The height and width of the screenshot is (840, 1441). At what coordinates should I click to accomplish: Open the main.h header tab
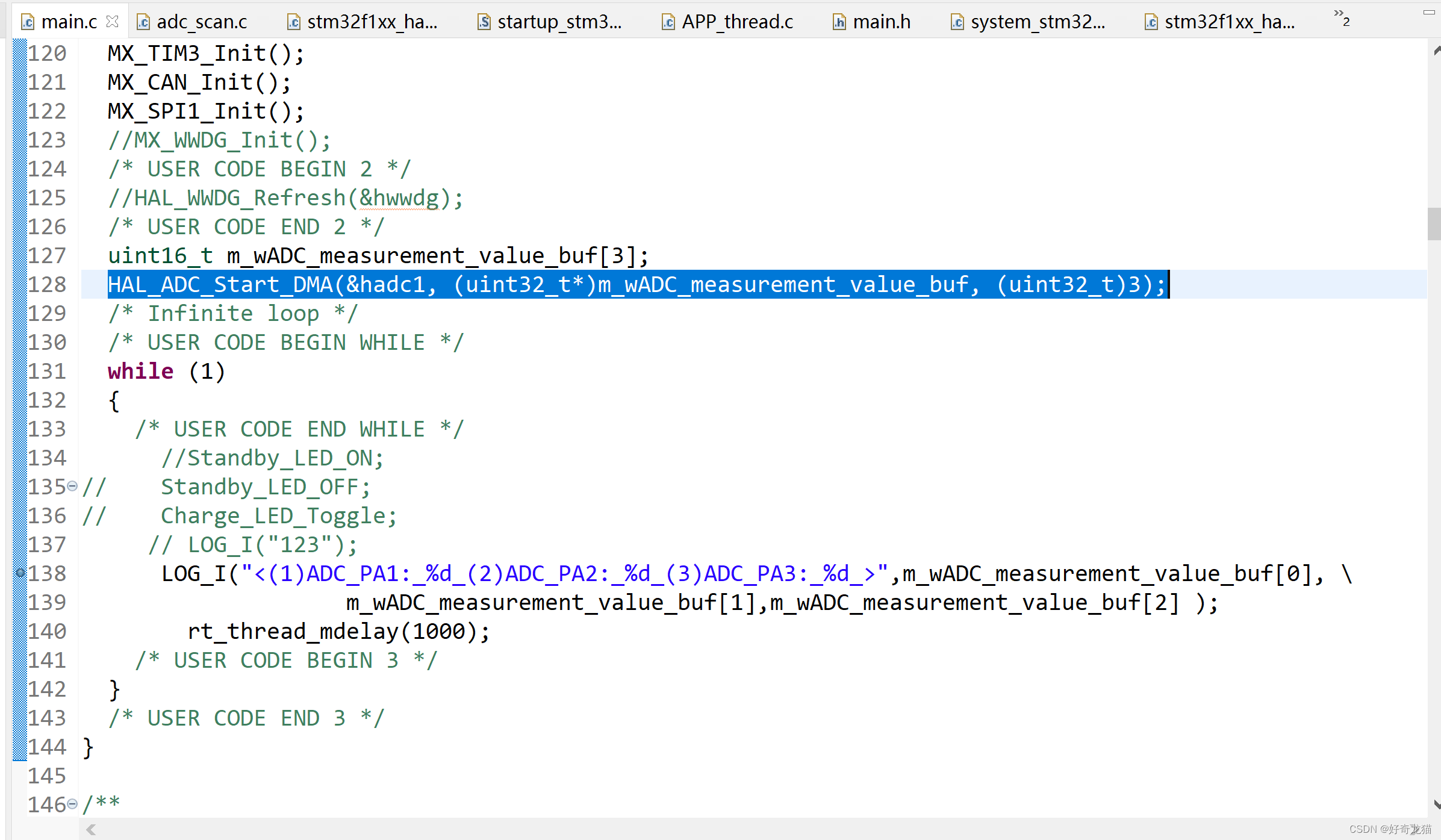coord(881,22)
